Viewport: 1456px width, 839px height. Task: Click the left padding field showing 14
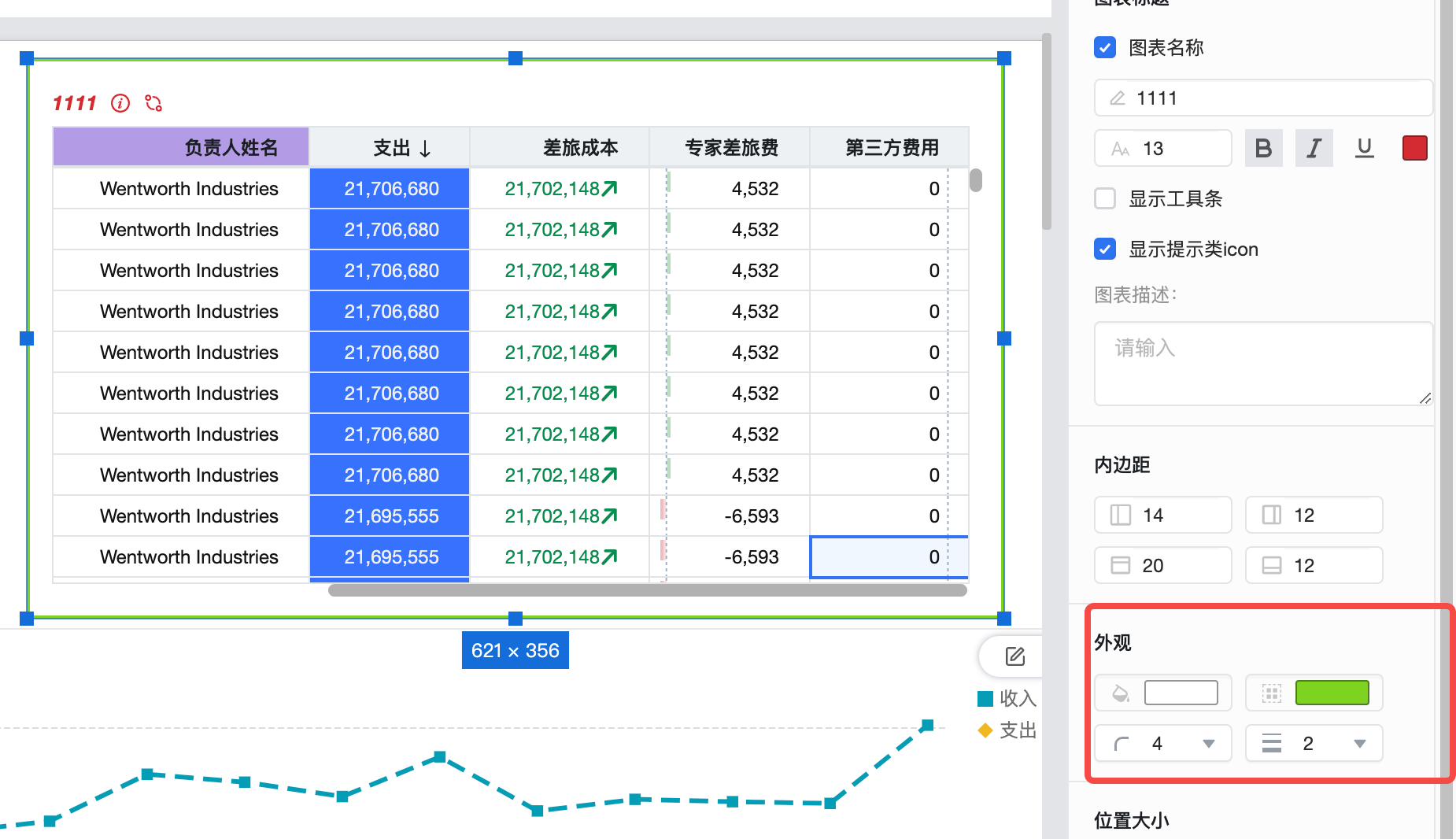tap(1163, 515)
